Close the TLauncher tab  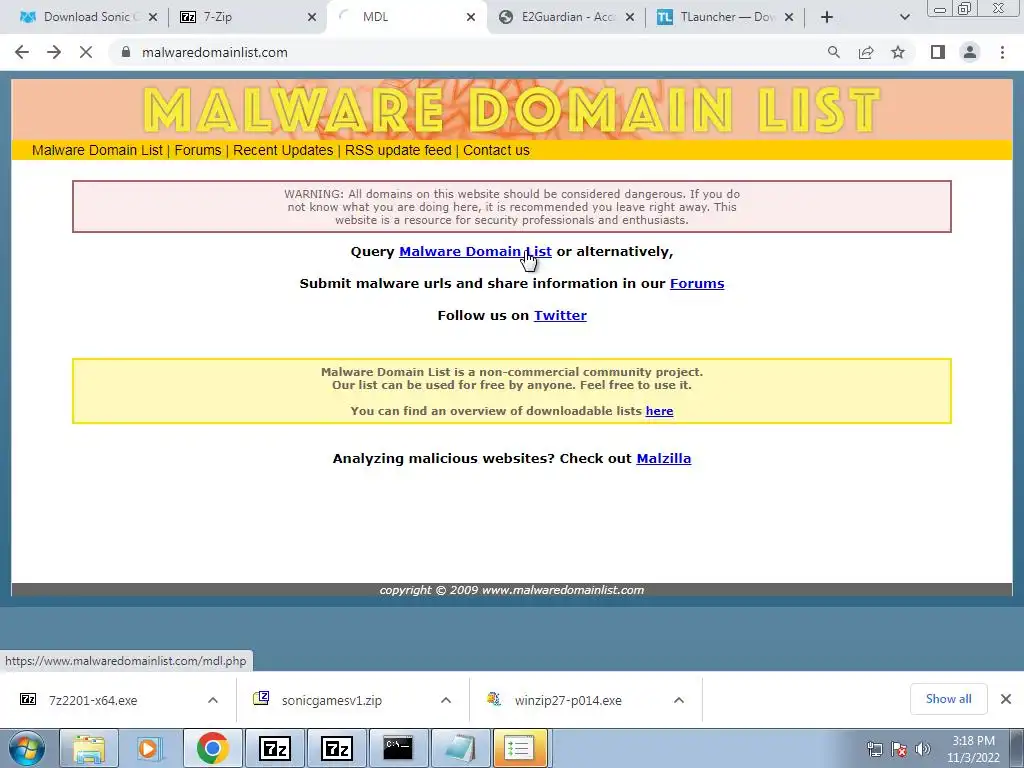pyautogui.click(x=789, y=17)
